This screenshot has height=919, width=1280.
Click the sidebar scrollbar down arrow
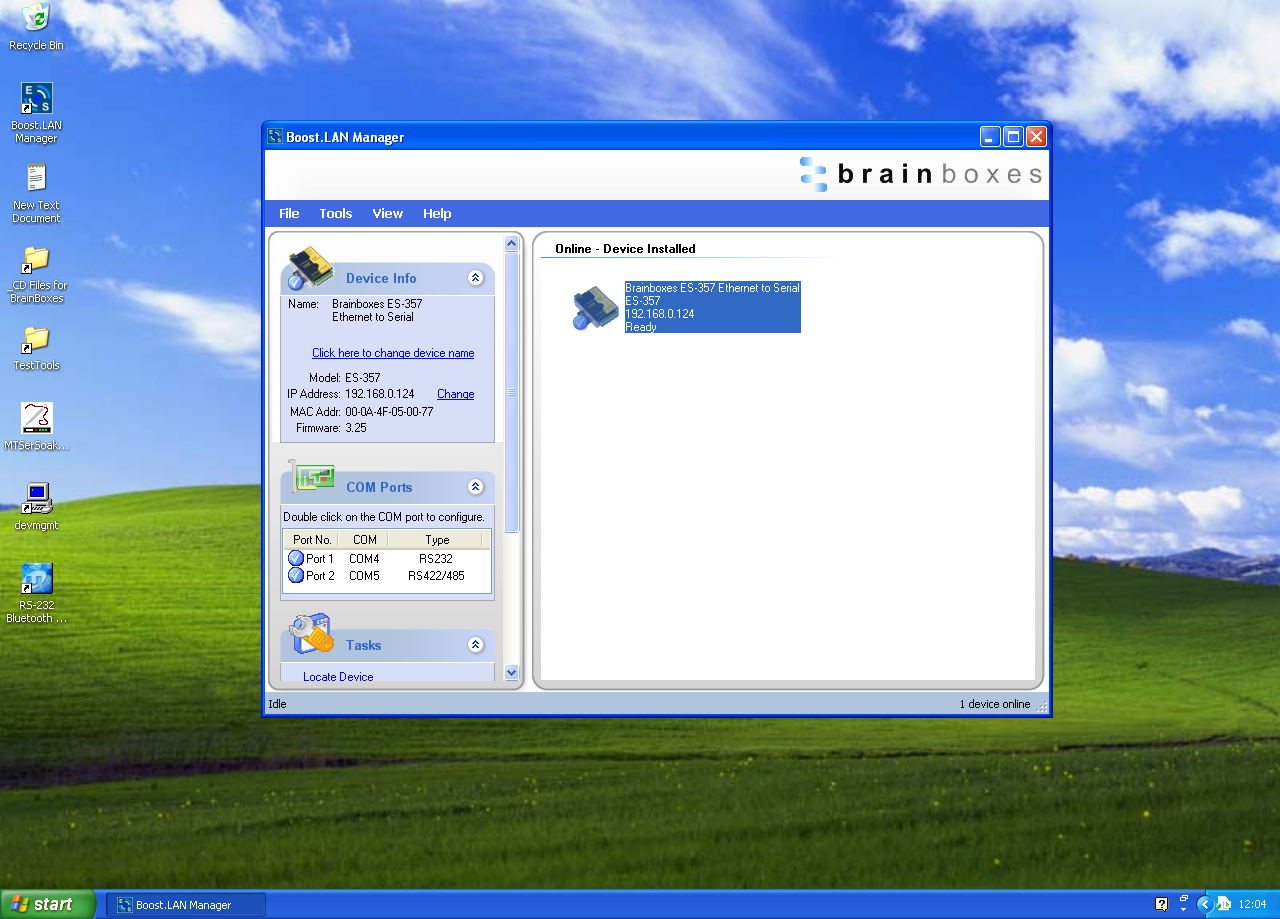(x=511, y=673)
